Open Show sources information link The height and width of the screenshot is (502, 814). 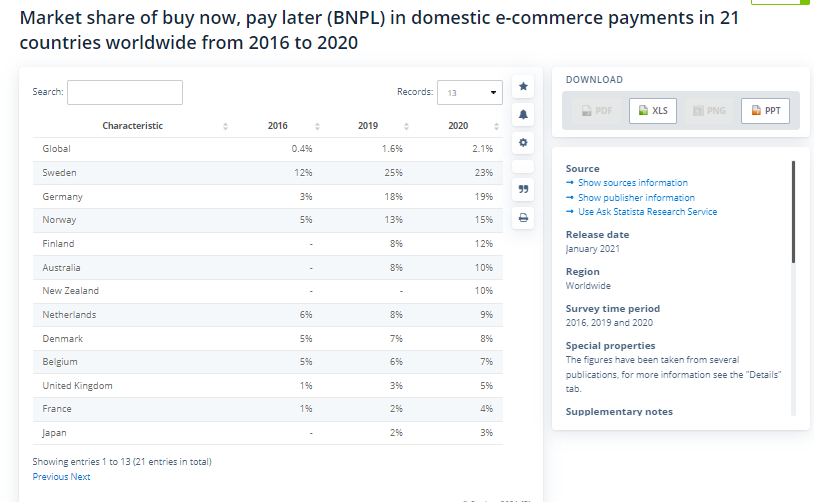(x=632, y=183)
